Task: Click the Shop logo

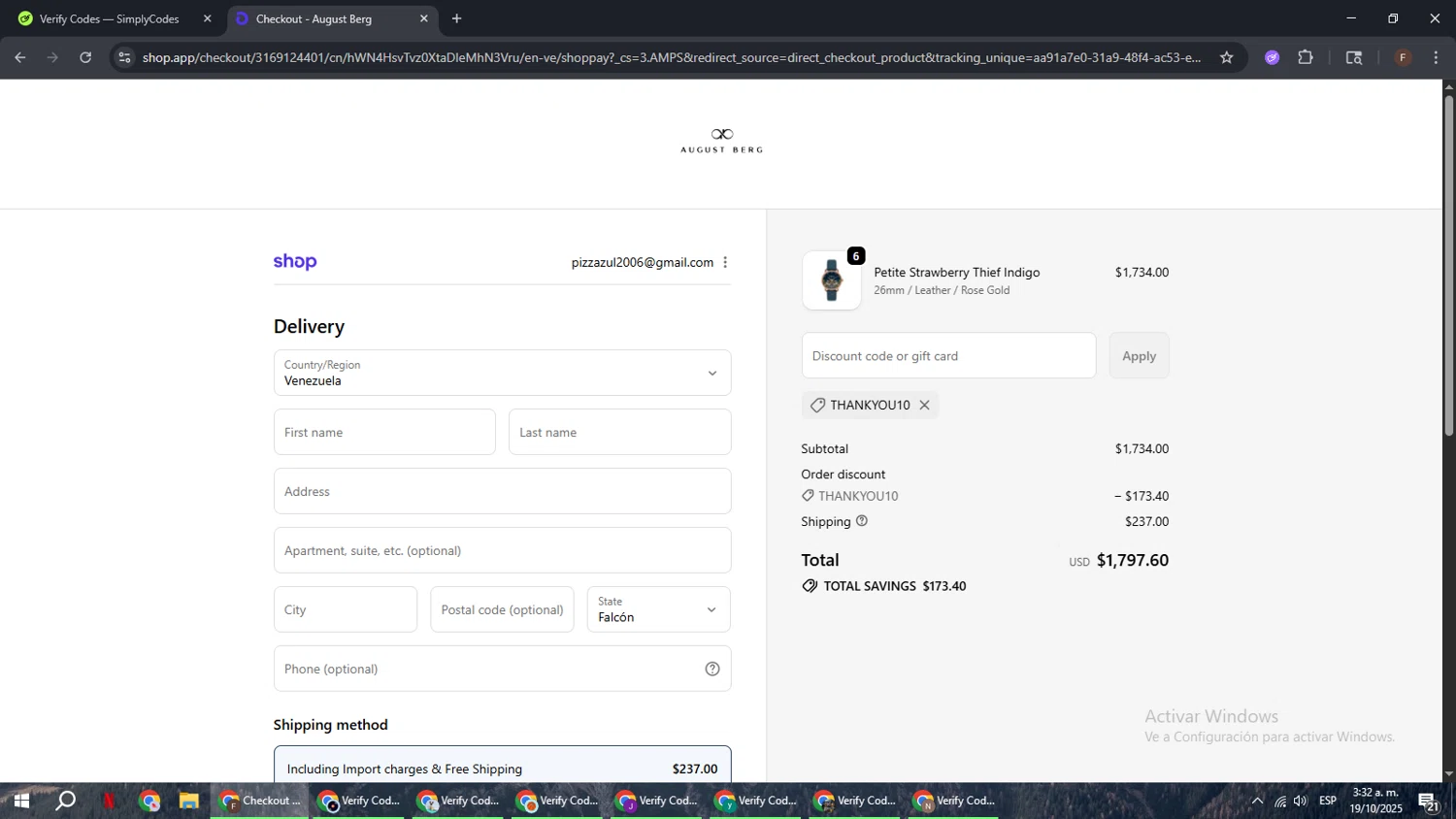Action: click(295, 261)
